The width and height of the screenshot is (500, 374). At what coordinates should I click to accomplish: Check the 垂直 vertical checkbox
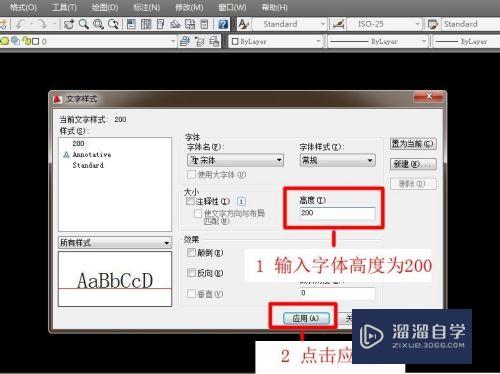tap(191, 293)
